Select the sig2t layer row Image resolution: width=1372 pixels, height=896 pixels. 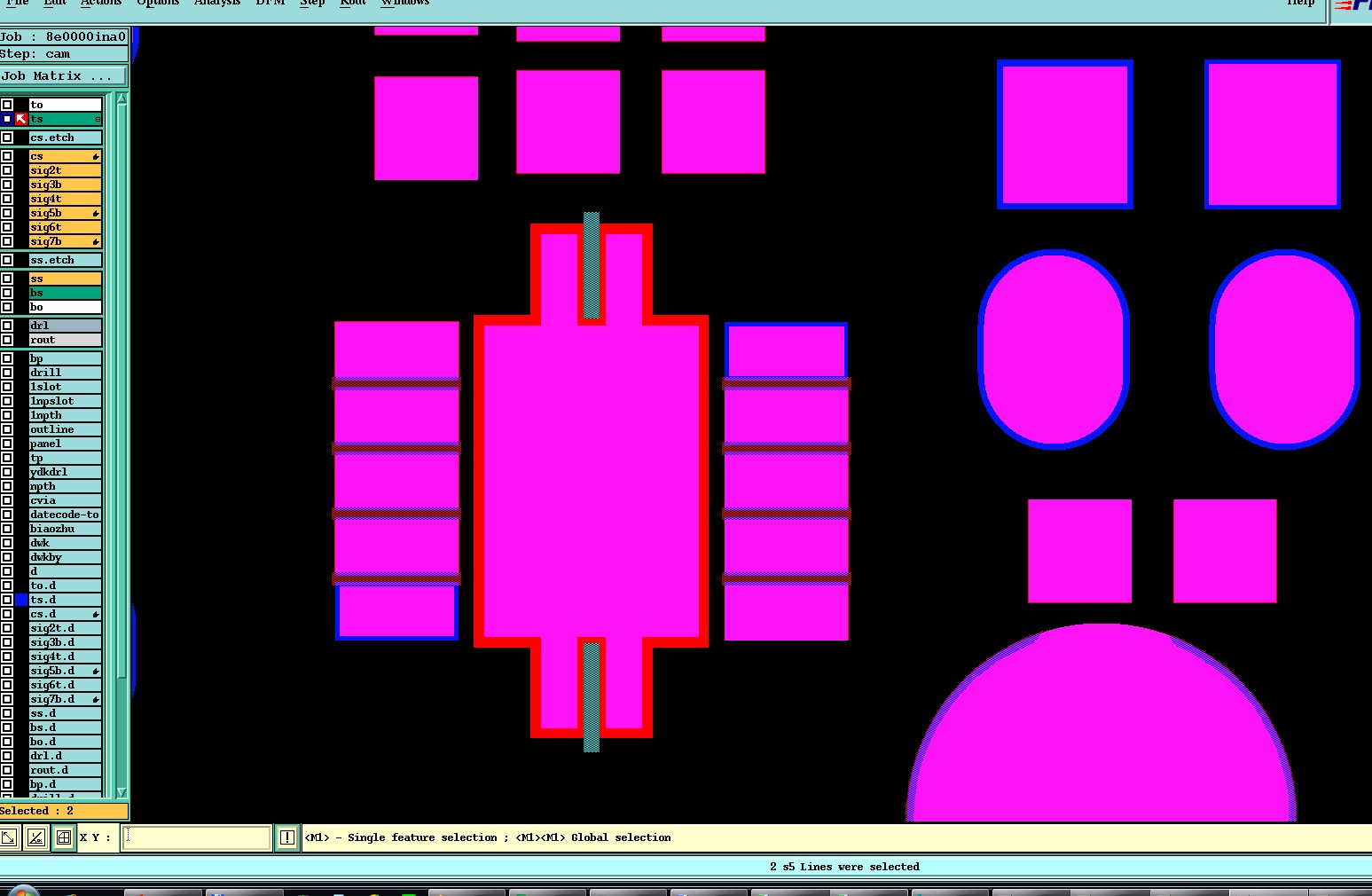click(x=65, y=170)
